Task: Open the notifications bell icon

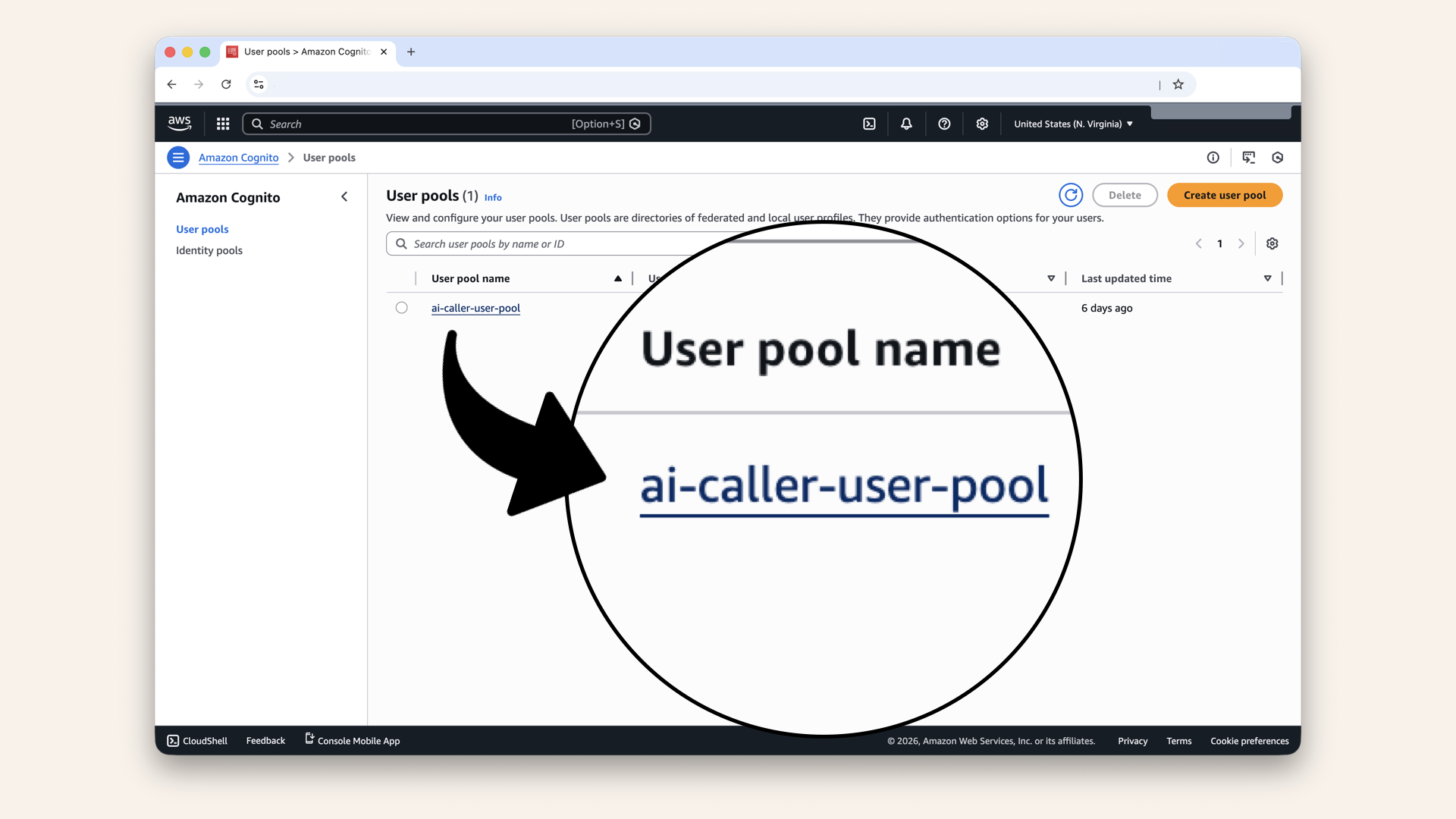Action: click(906, 123)
